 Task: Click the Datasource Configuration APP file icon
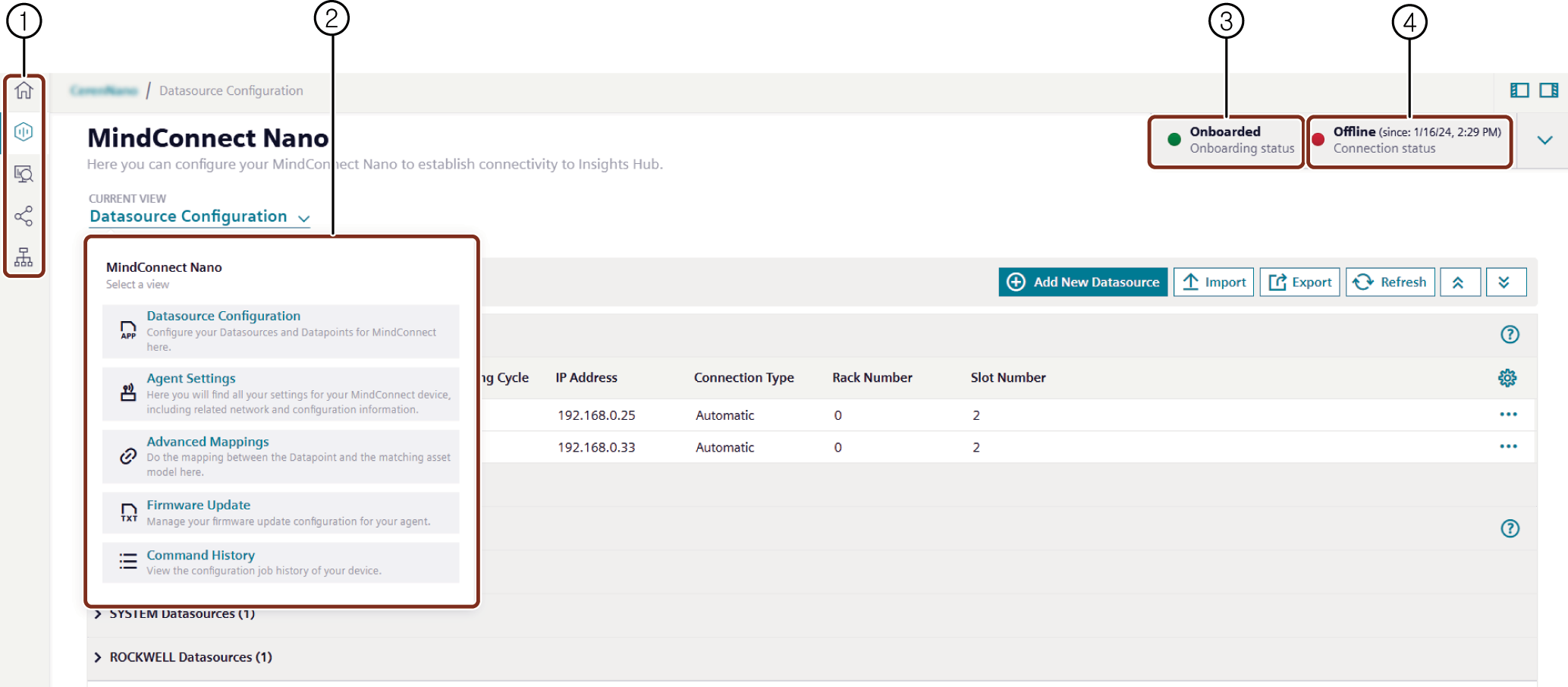tap(128, 330)
